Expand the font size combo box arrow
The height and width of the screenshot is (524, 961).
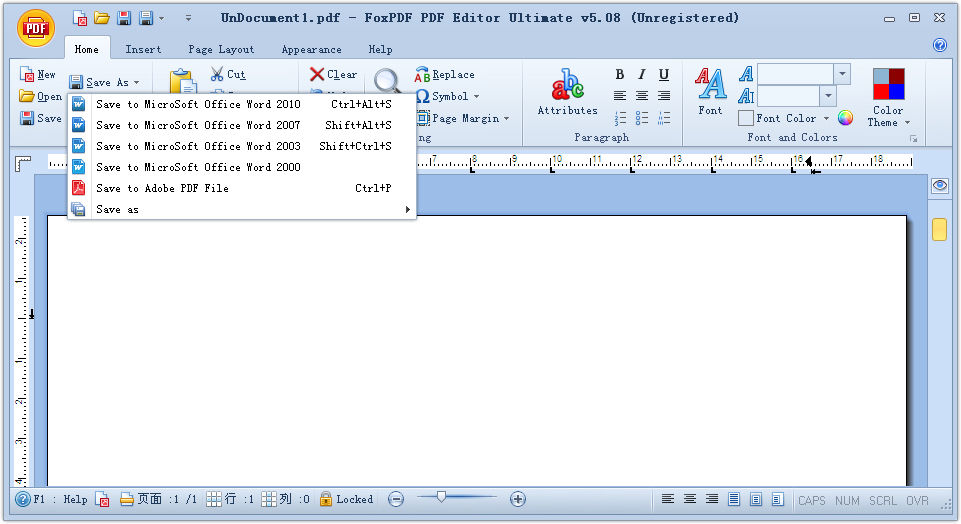tap(828, 96)
